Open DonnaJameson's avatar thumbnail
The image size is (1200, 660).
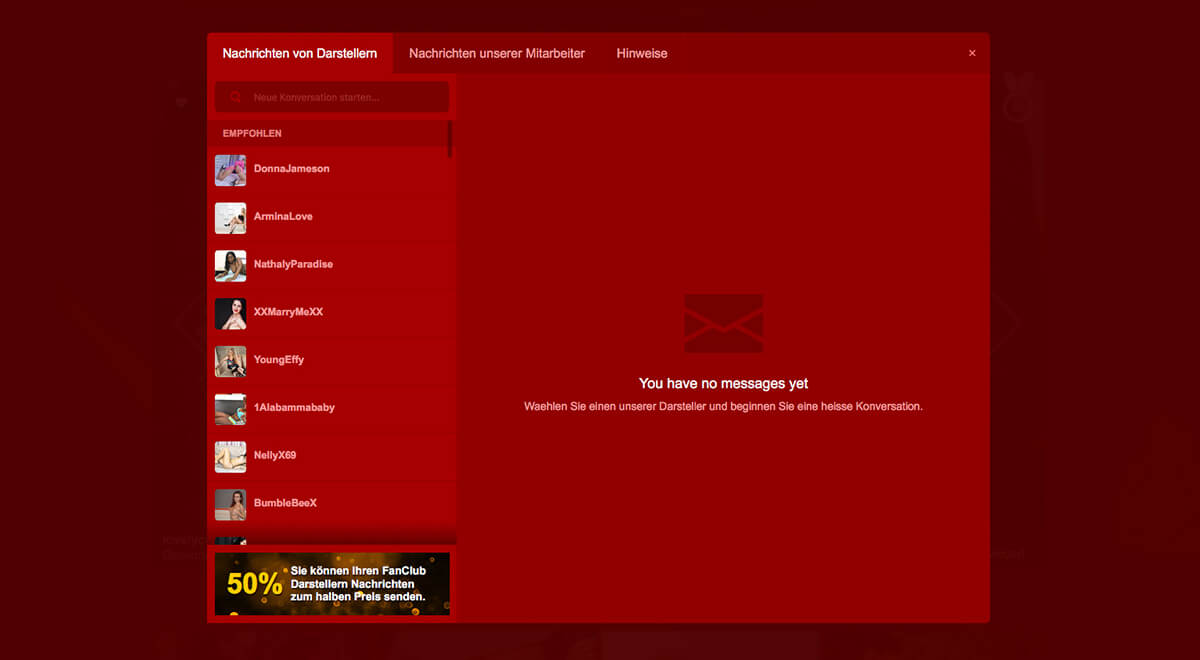[230, 170]
